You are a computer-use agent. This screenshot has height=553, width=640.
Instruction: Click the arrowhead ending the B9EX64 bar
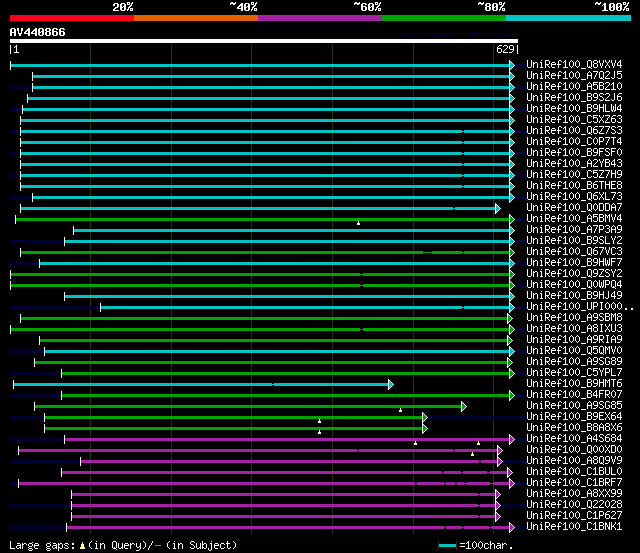[425, 417]
